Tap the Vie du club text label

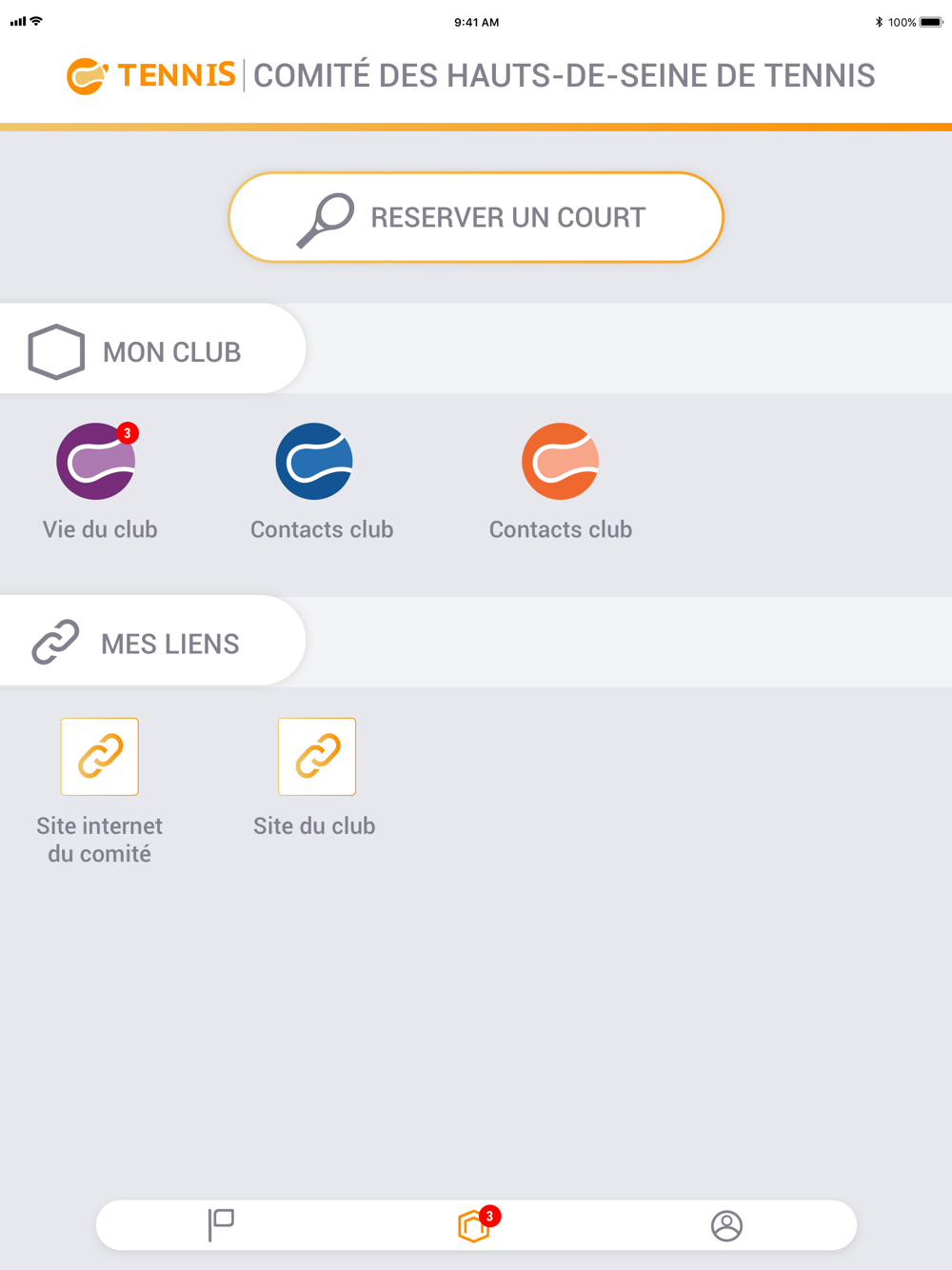(x=100, y=529)
